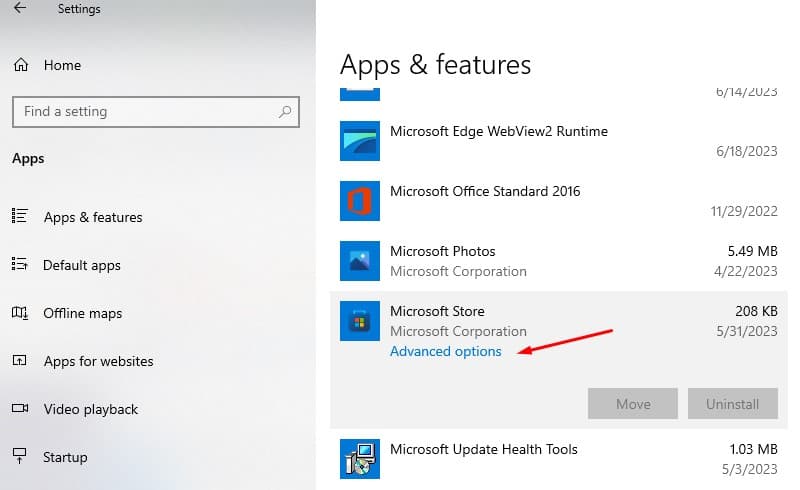Click the Apps & features sidebar icon

pyautogui.click(x=20, y=216)
